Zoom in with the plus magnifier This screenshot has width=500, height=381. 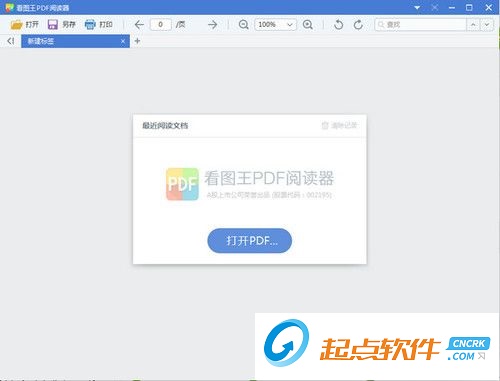tap(308, 24)
